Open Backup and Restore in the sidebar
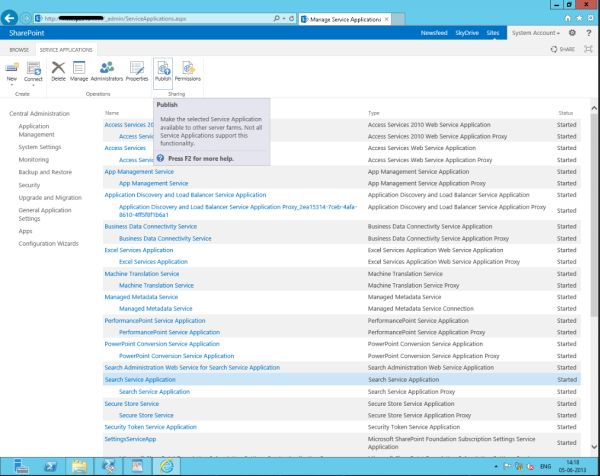Viewport: 600px width, 476px height. click(x=45, y=172)
